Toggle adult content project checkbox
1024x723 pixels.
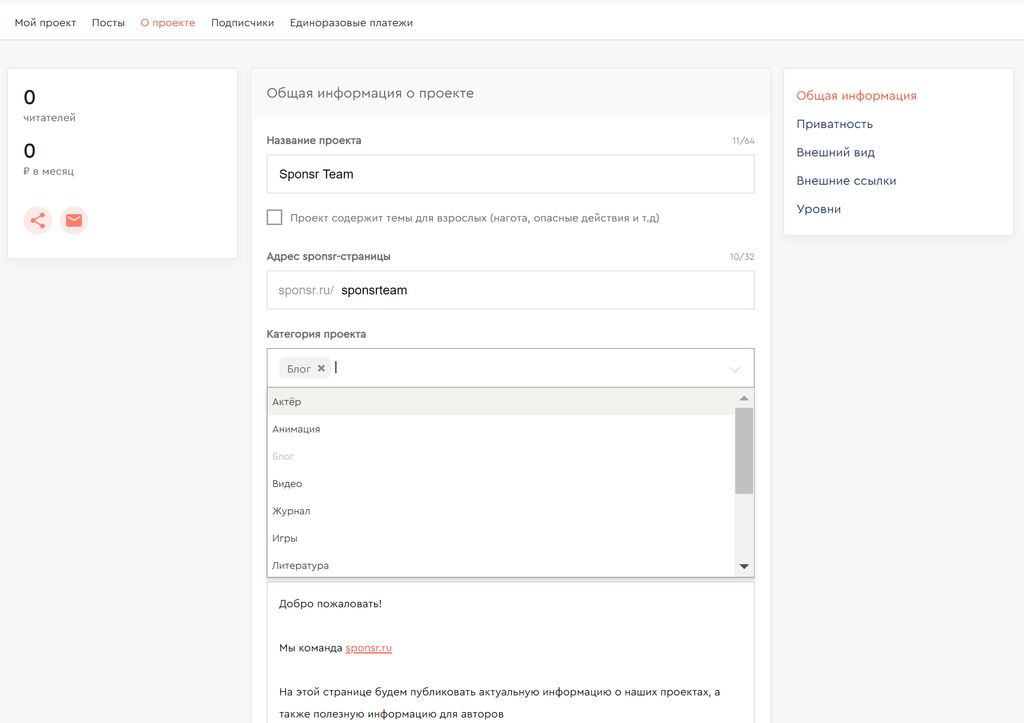pos(275,218)
